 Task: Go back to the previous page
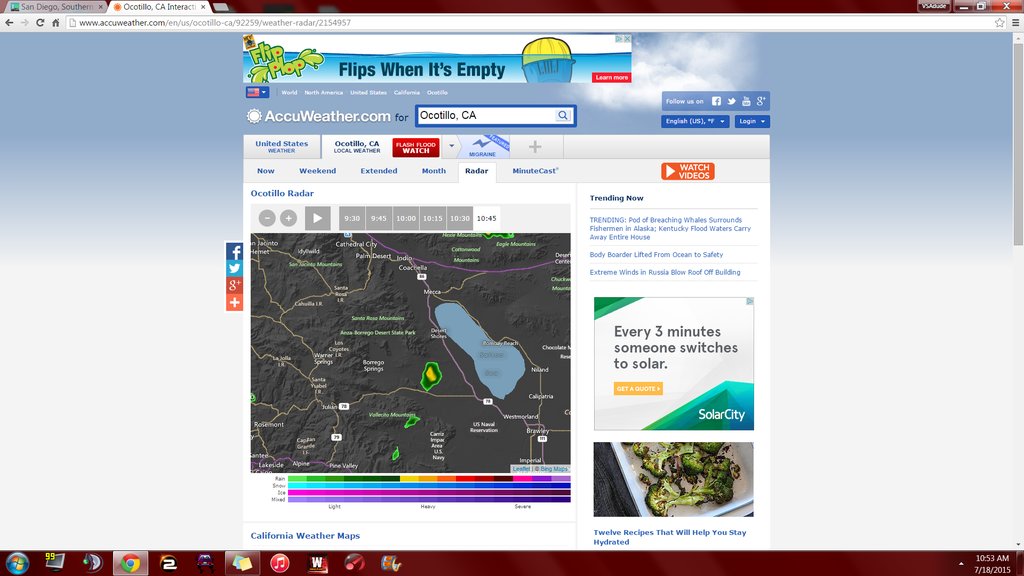click(x=9, y=23)
